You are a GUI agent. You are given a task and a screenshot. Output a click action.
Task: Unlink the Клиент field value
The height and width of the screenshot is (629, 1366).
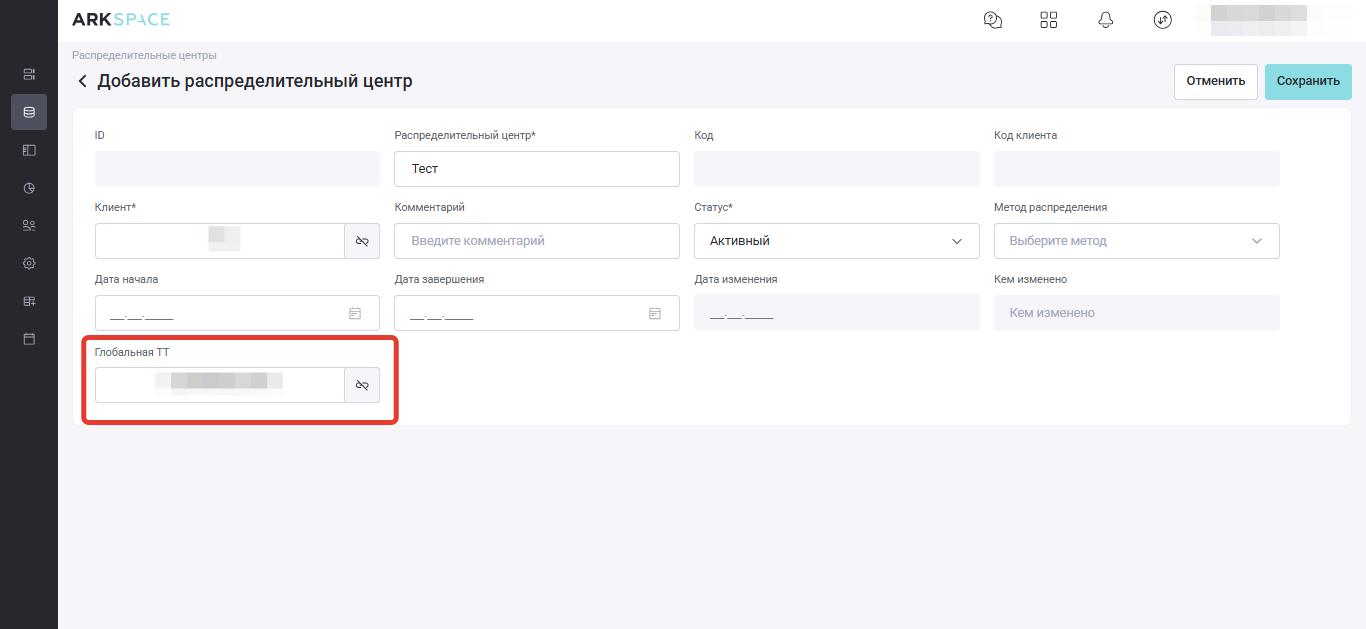362,241
